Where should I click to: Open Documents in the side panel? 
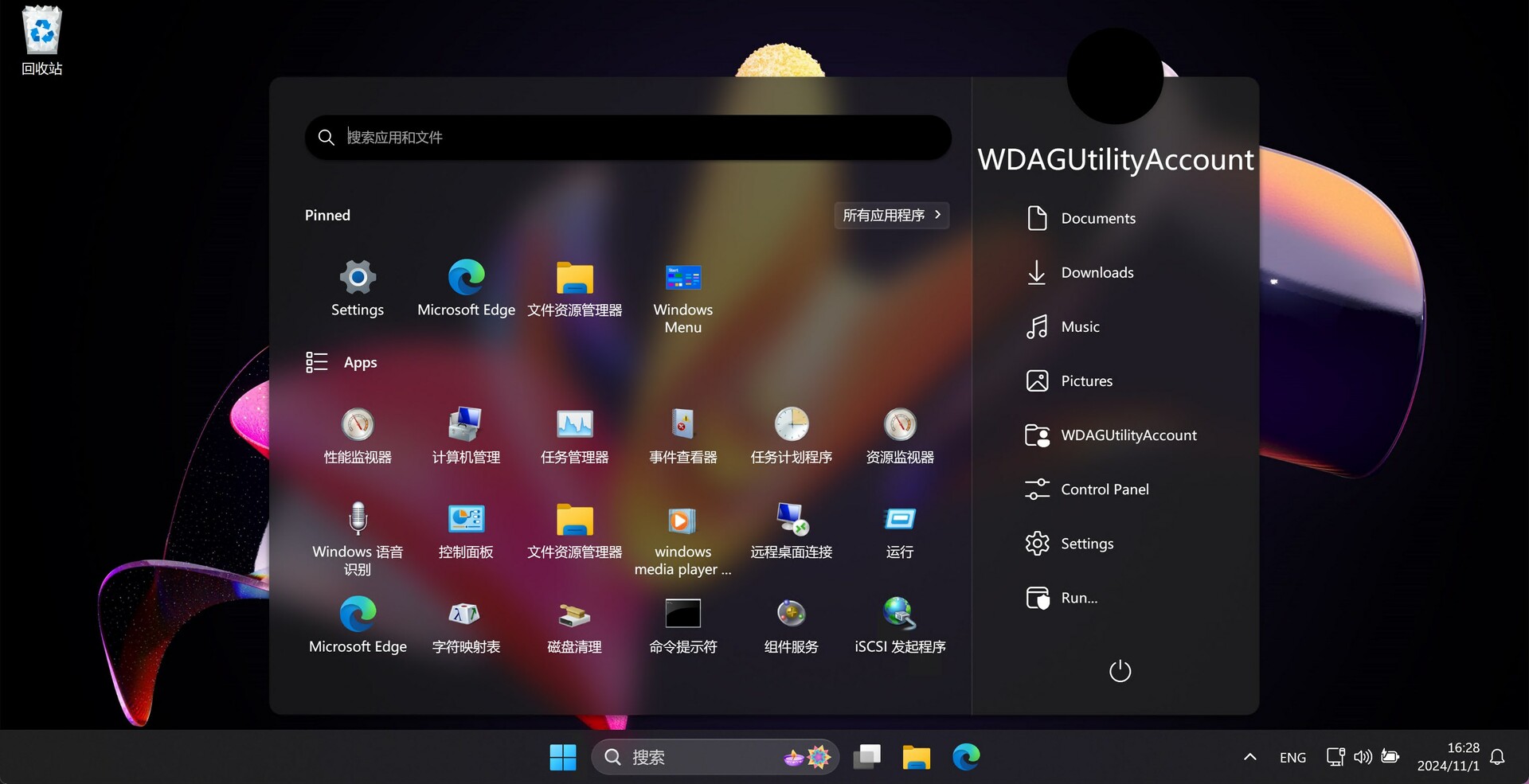[x=1097, y=218]
